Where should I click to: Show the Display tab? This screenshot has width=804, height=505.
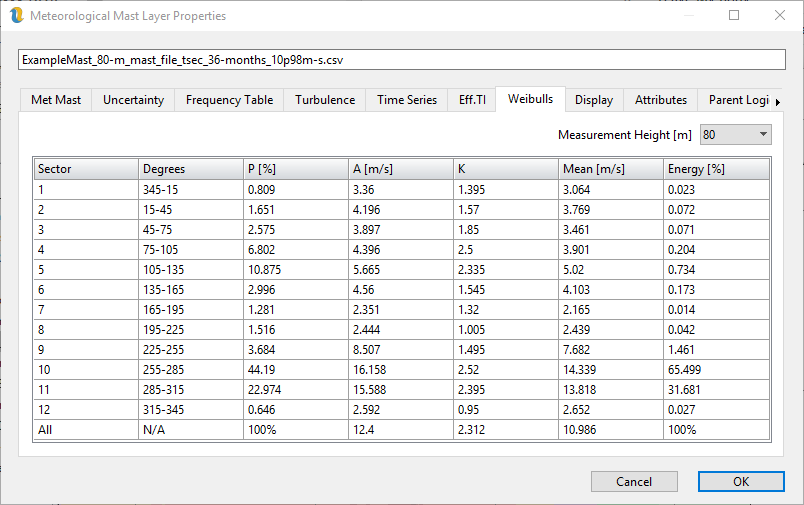[594, 100]
